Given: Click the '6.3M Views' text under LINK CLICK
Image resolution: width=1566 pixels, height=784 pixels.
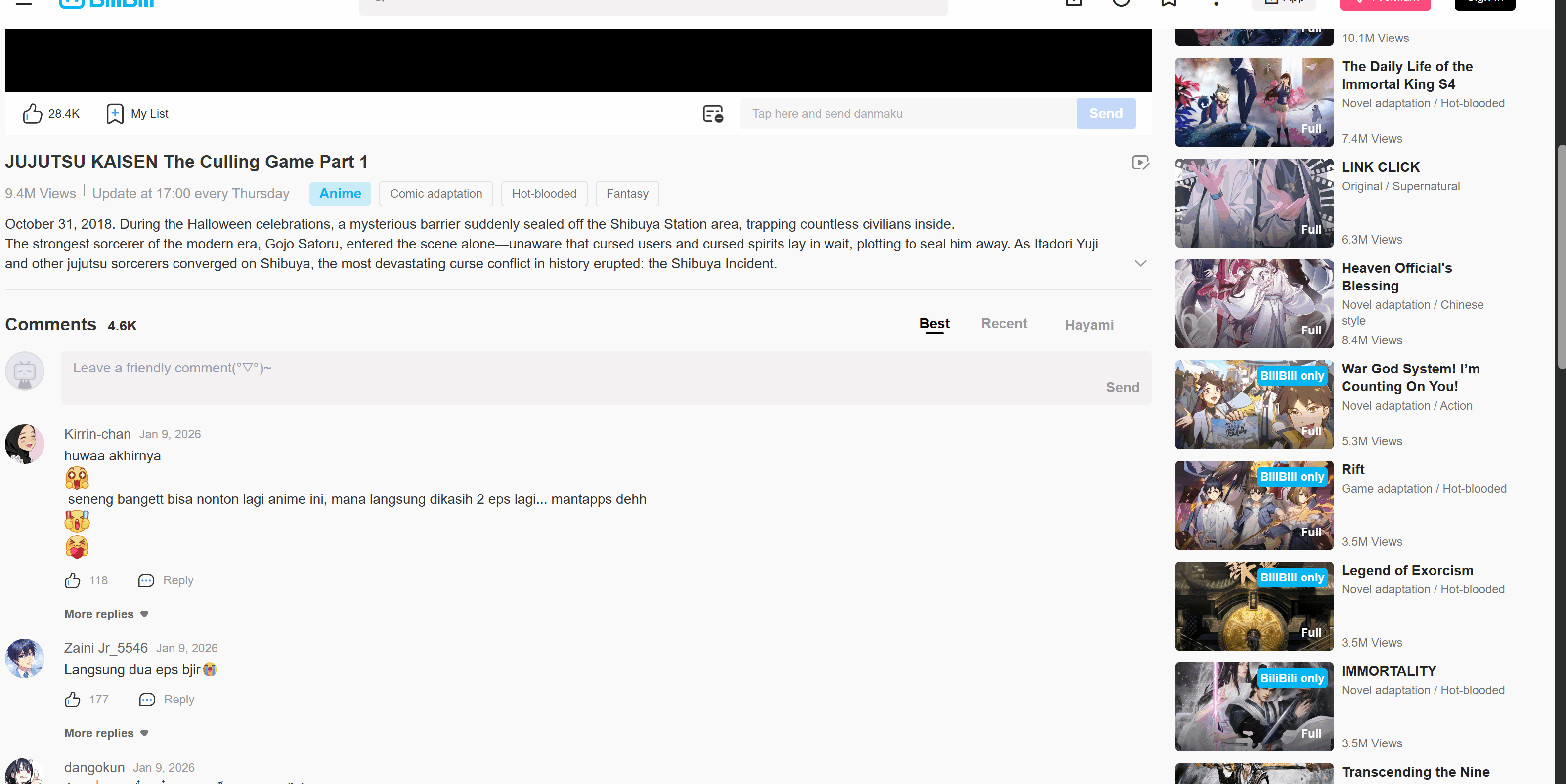Looking at the screenshot, I should 1371,240.
